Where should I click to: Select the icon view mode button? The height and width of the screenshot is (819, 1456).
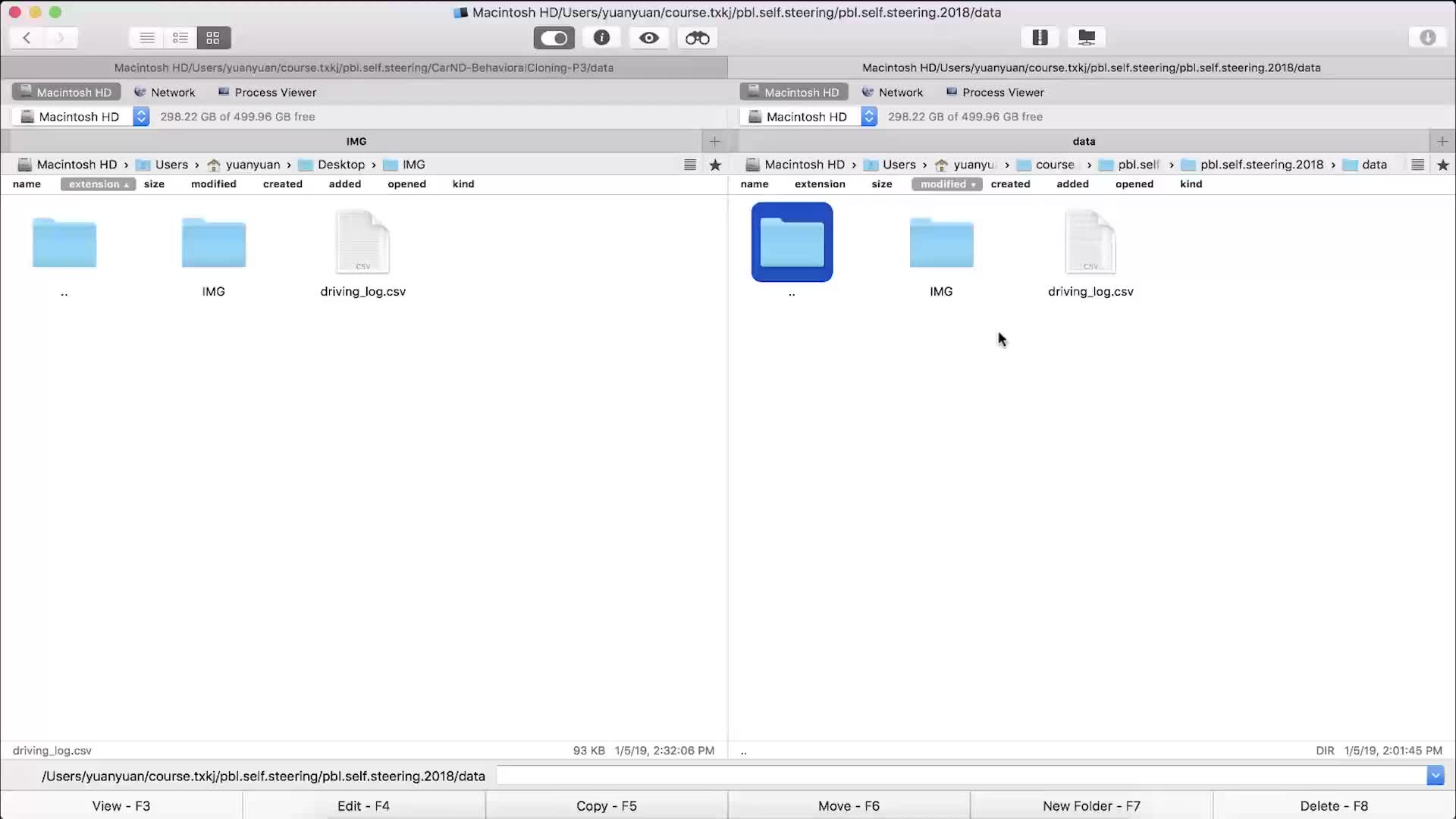(x=212, y=38)
